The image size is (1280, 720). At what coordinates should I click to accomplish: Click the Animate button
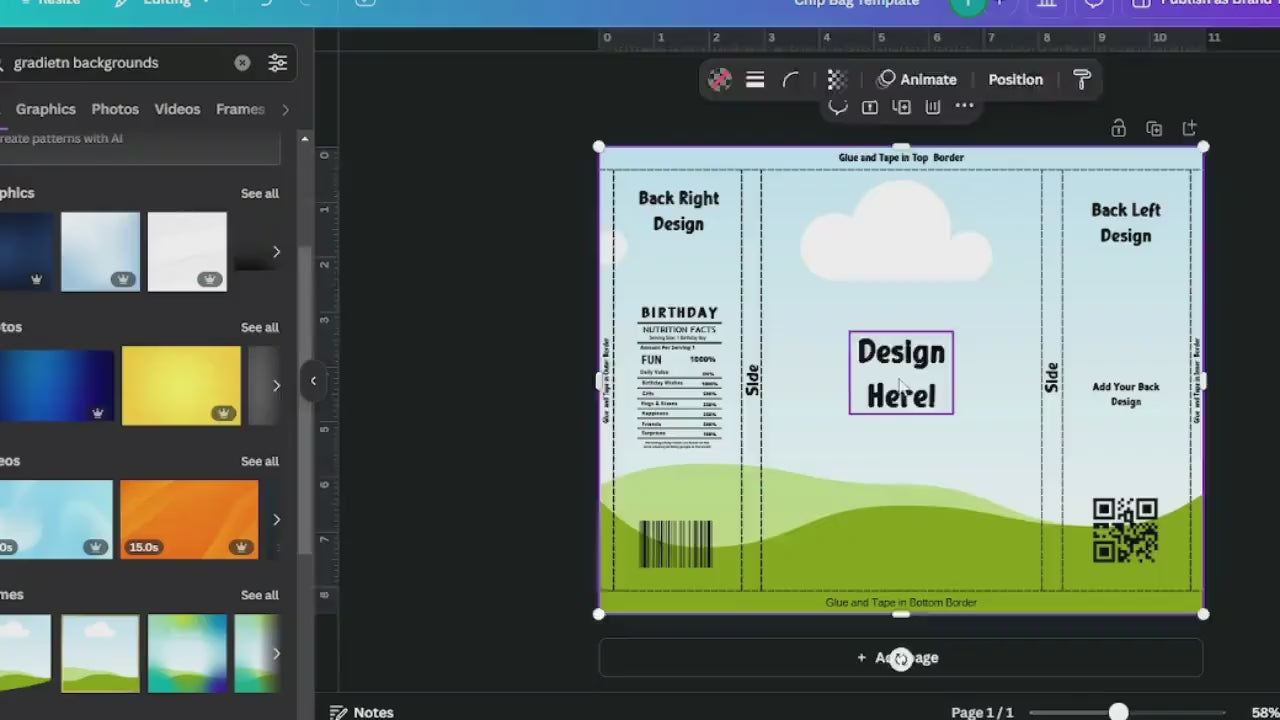(917, 80)
